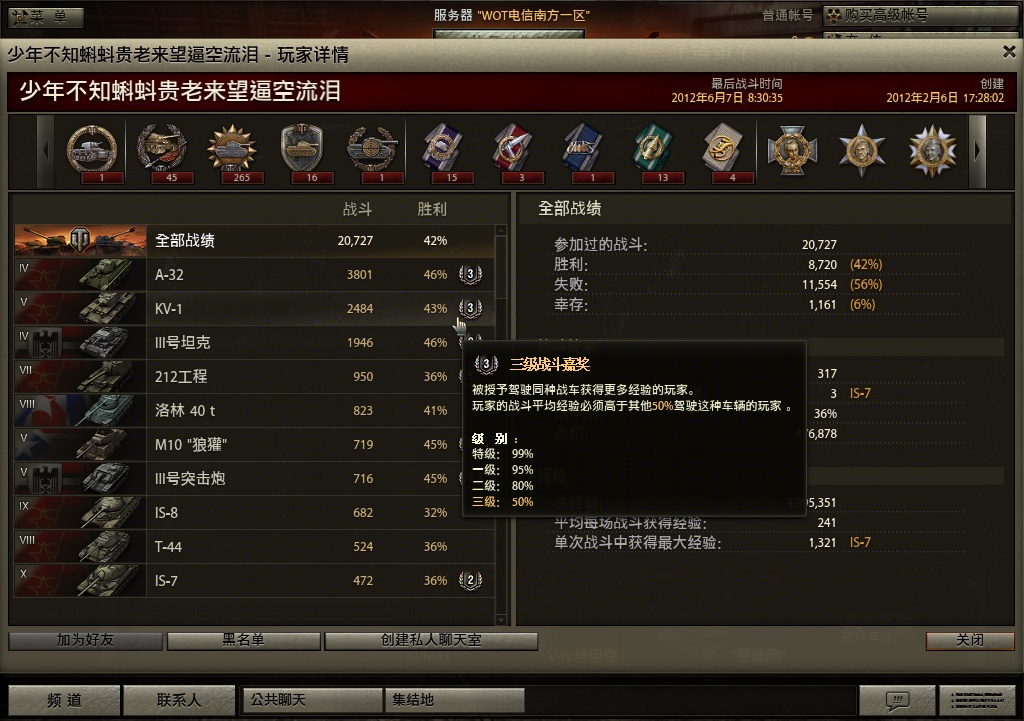Click the 加为好友 button

click(86, 641)
